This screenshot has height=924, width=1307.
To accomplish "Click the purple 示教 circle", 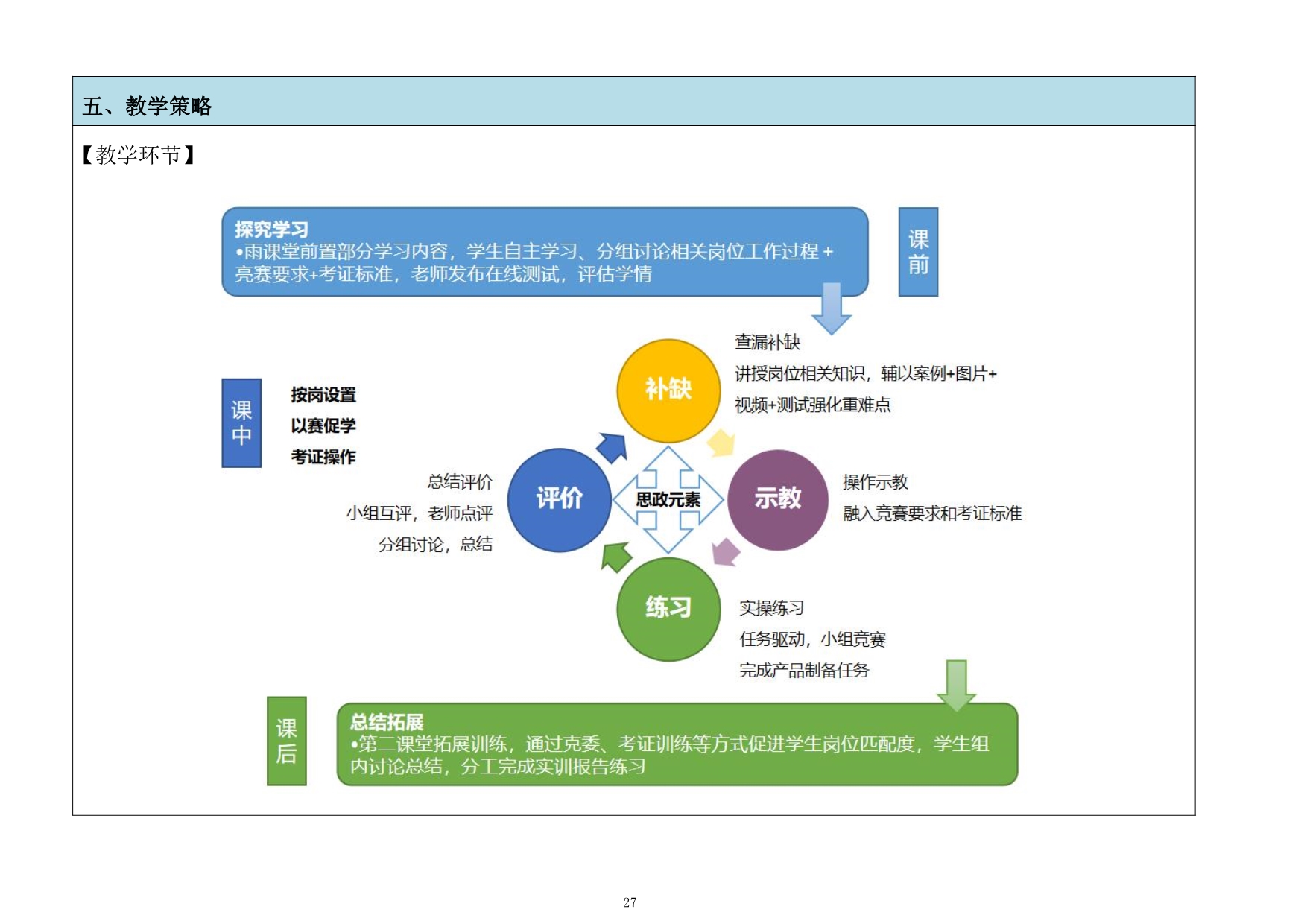I will [x=777, y=499].
